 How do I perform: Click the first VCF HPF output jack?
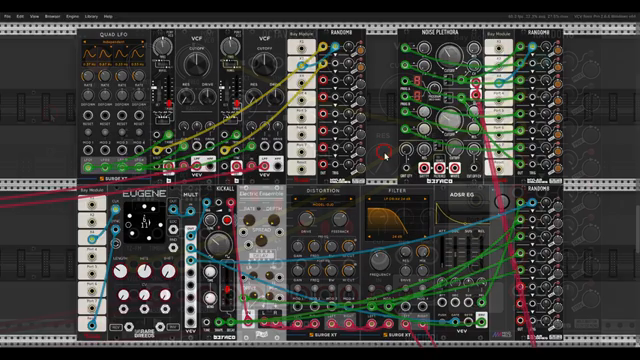(x=210, y=166)
